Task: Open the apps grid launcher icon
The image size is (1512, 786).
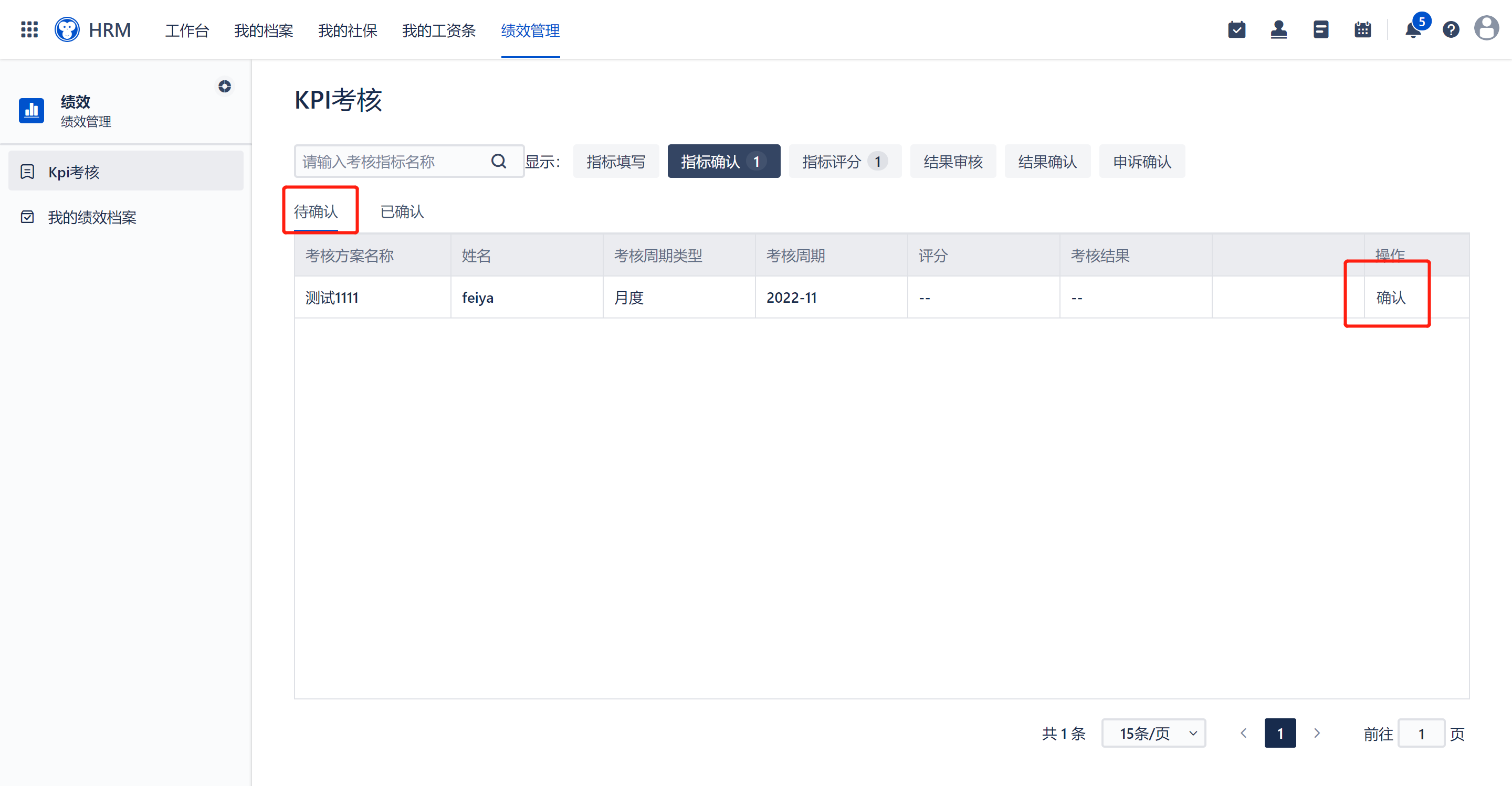Action: coord(29,29)
